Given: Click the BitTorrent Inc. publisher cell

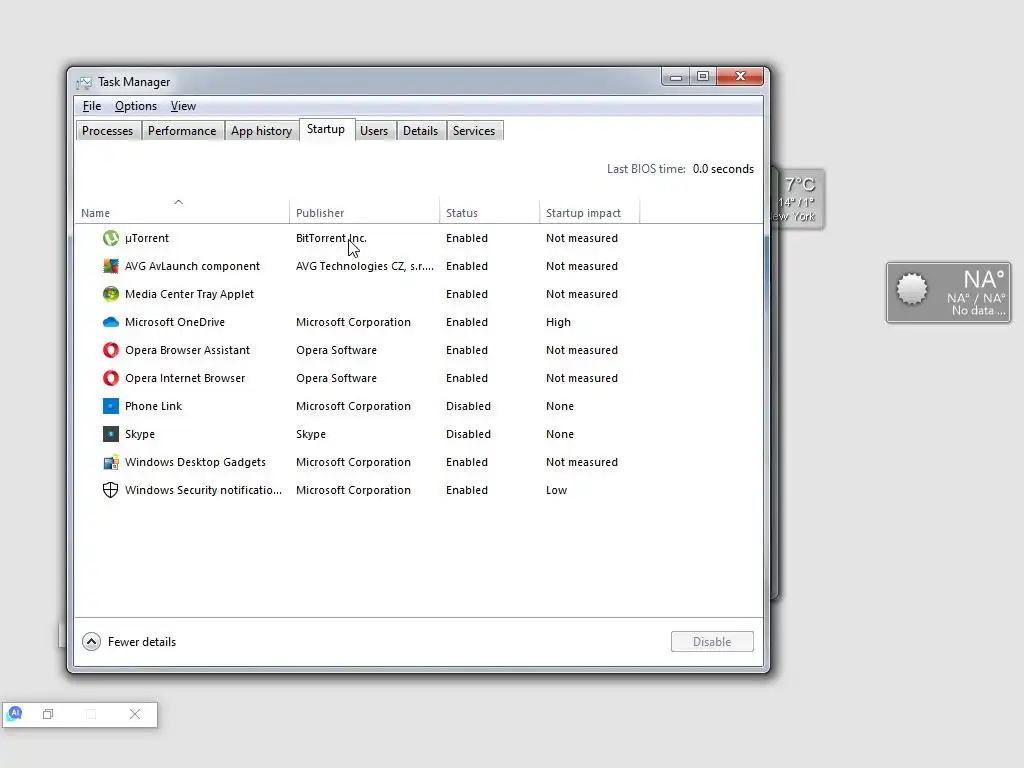Looking at the screenshot, I should click(x=331, y=238).
